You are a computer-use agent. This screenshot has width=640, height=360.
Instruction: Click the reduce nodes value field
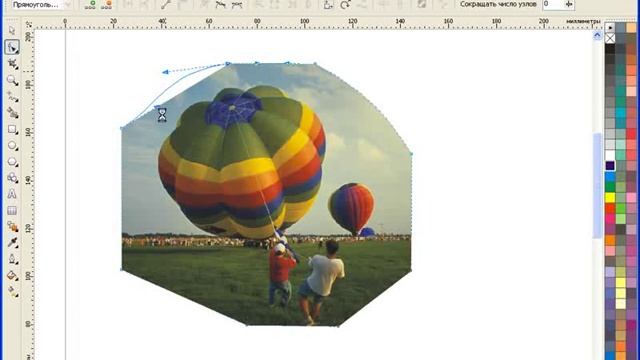(x=552, y=4)
